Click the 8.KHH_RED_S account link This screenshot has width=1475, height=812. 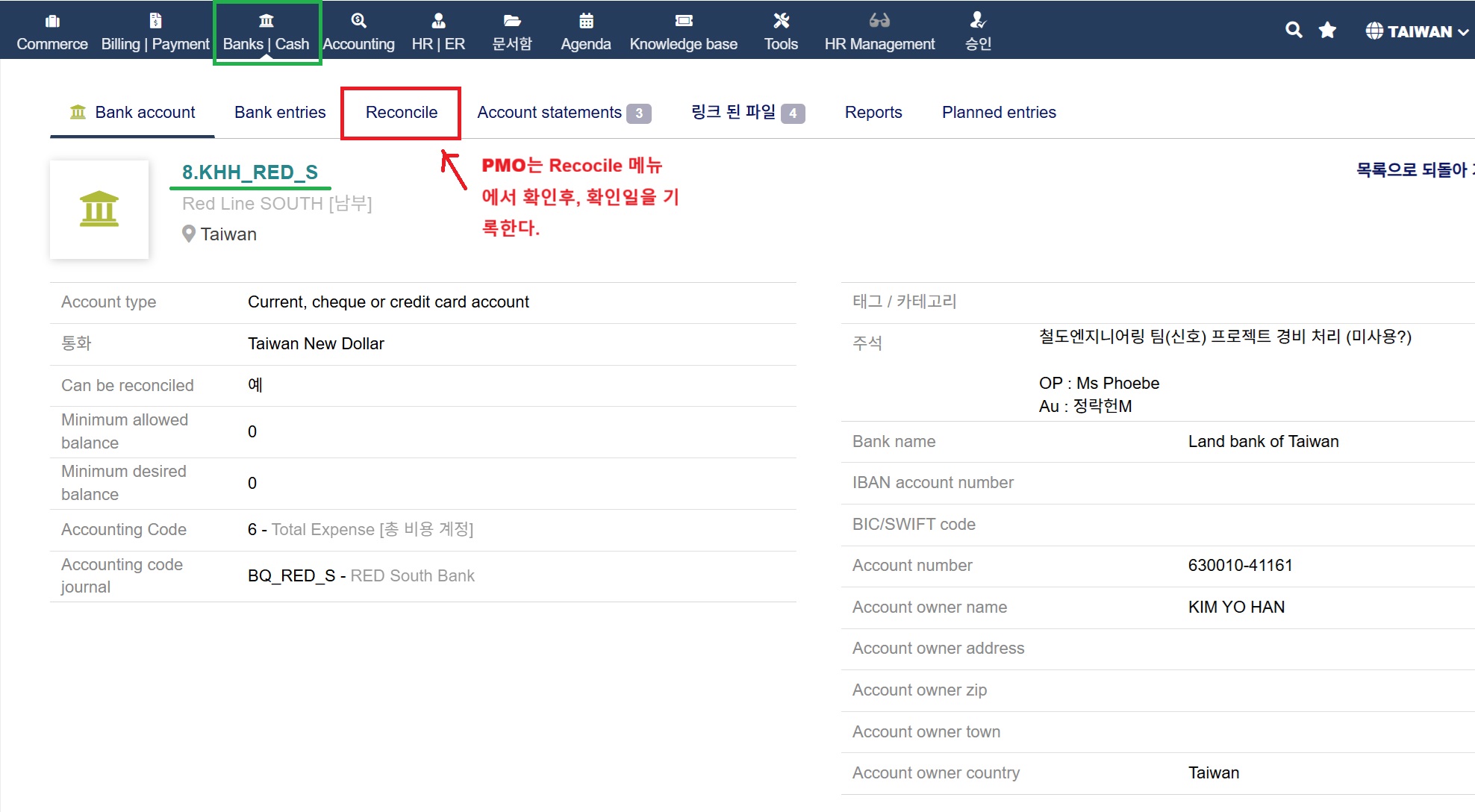250,172
